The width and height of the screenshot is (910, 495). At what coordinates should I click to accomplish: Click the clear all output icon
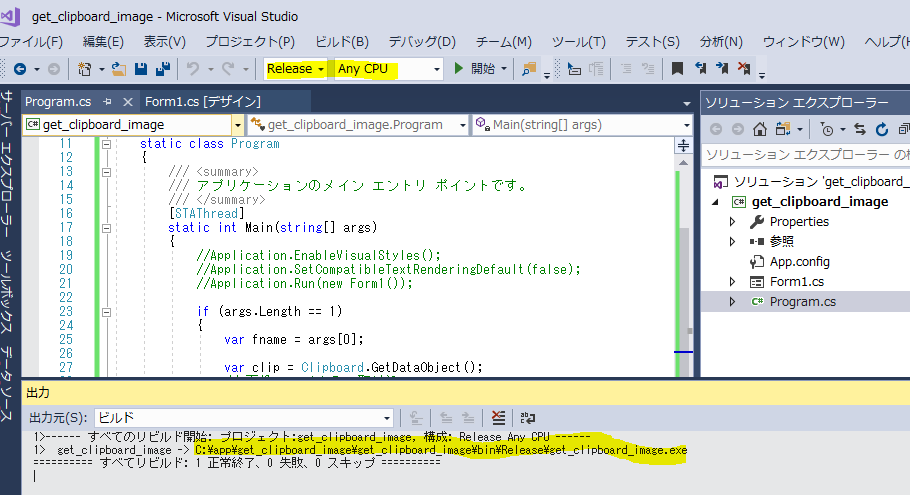click(498, 417)
